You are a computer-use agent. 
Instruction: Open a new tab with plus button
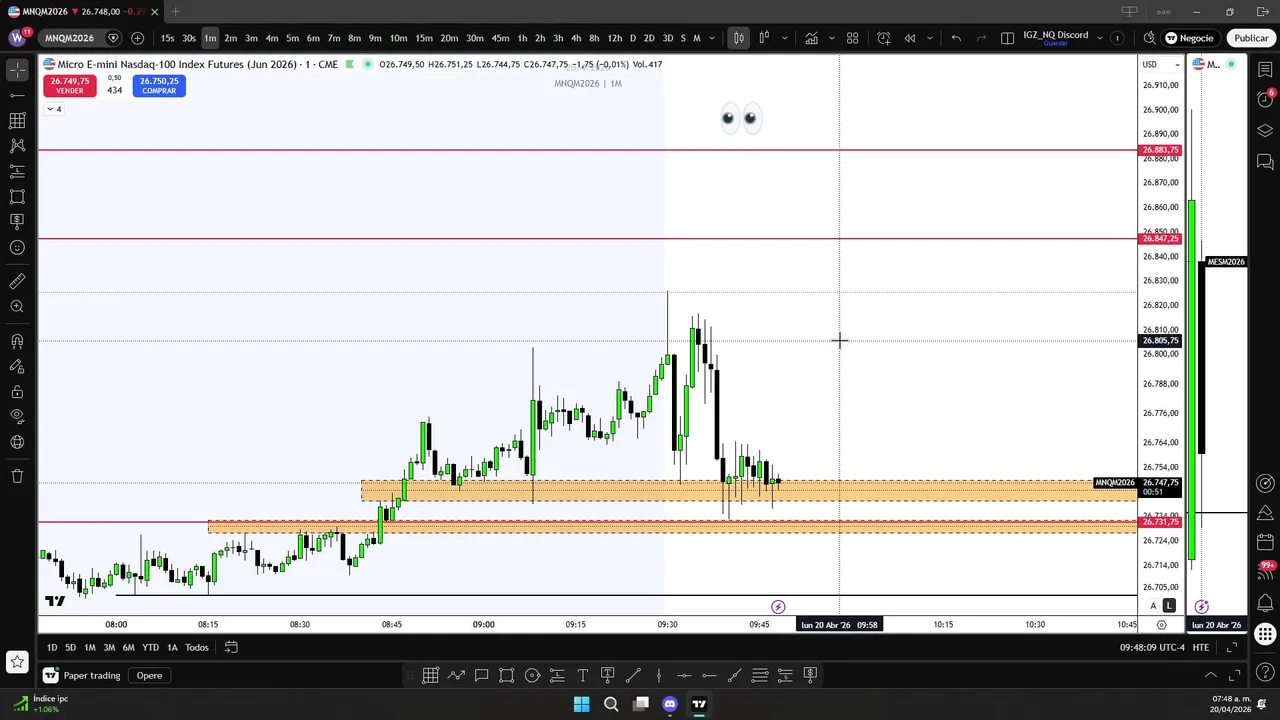175,12
